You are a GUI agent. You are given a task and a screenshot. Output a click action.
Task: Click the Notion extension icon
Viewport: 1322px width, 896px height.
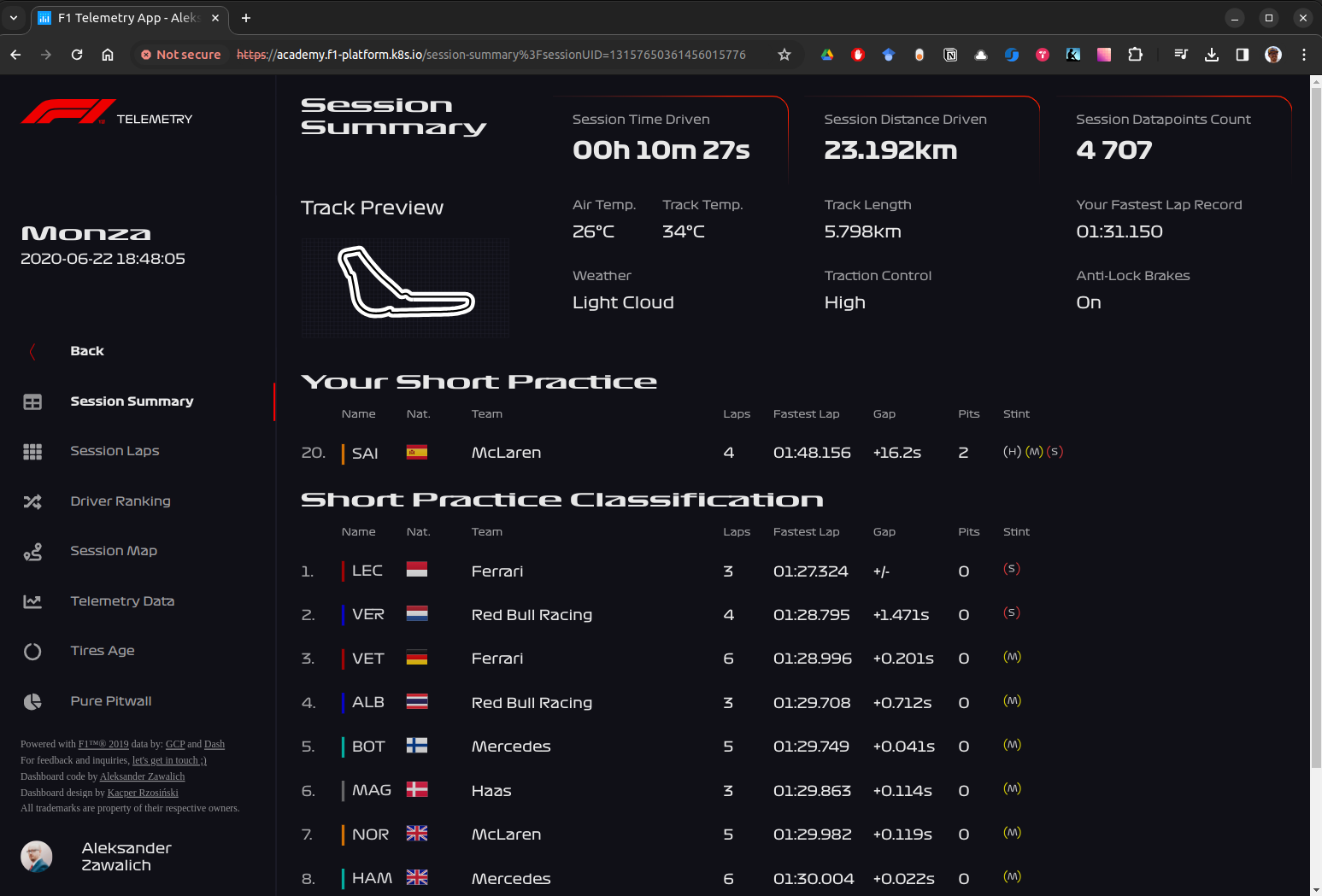[950, 55]
